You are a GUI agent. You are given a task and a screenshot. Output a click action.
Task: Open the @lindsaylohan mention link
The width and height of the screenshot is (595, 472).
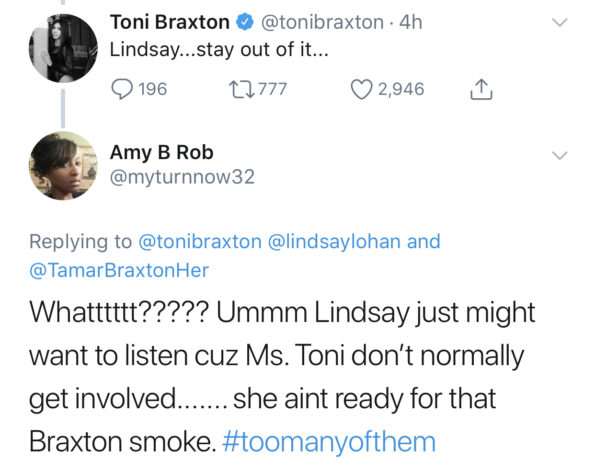click(334, 242)
